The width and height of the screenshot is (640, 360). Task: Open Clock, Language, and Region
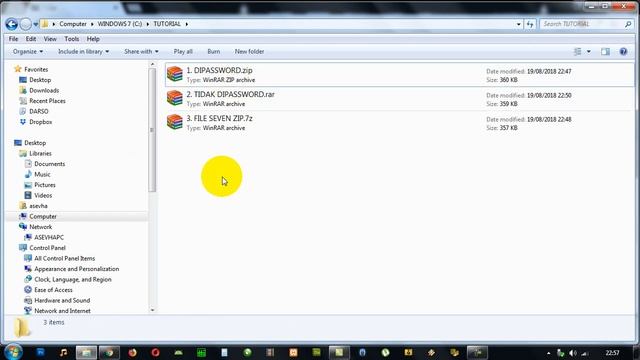(73, 280)
